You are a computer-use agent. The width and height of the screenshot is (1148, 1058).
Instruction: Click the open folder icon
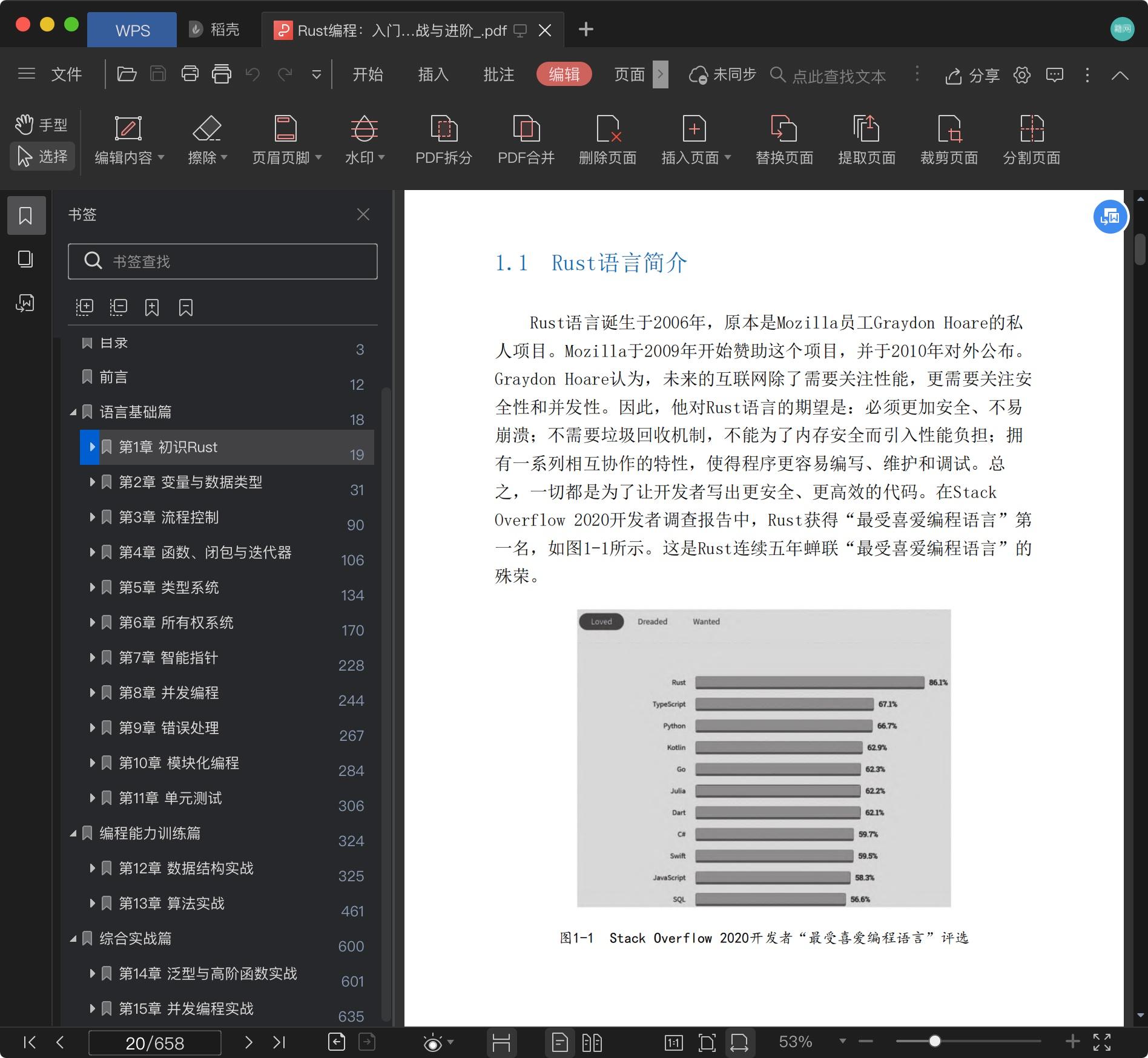click(x=127, y=74)
